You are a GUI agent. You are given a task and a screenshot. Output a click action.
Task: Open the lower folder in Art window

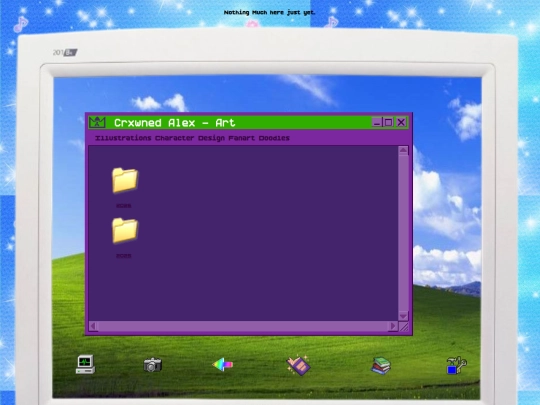125,230
